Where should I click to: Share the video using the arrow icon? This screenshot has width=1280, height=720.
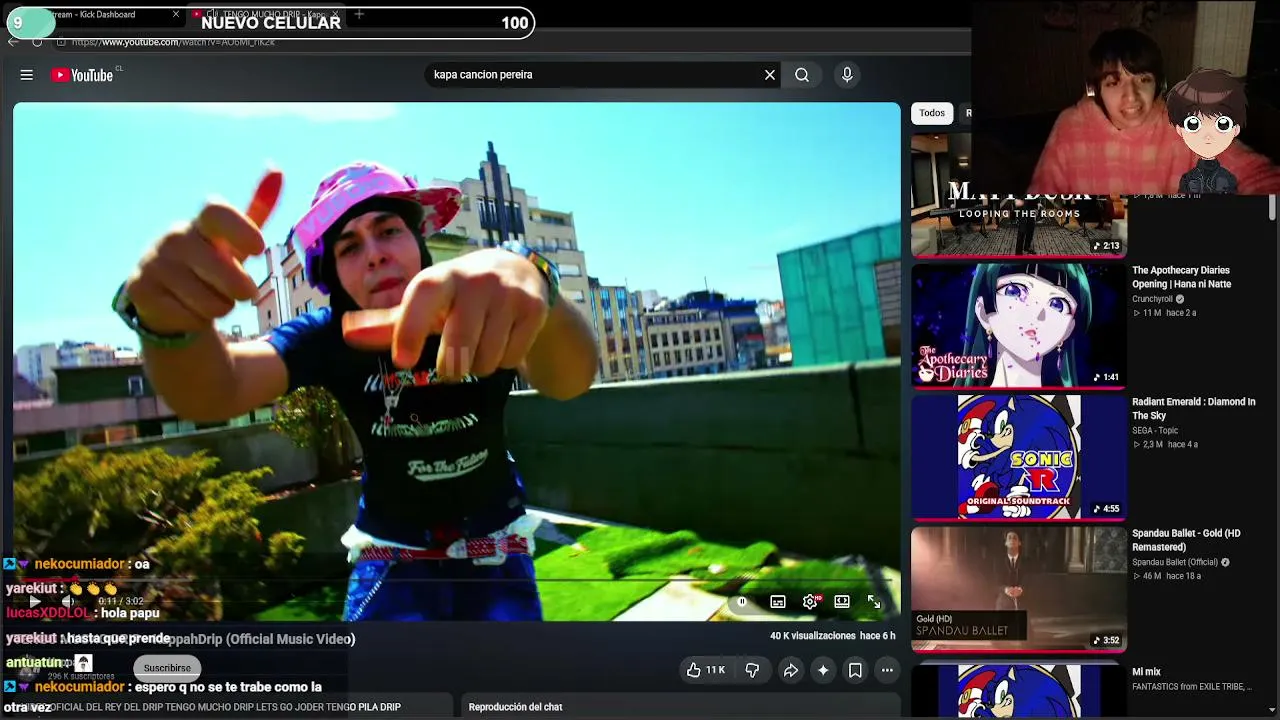point(790,670)
